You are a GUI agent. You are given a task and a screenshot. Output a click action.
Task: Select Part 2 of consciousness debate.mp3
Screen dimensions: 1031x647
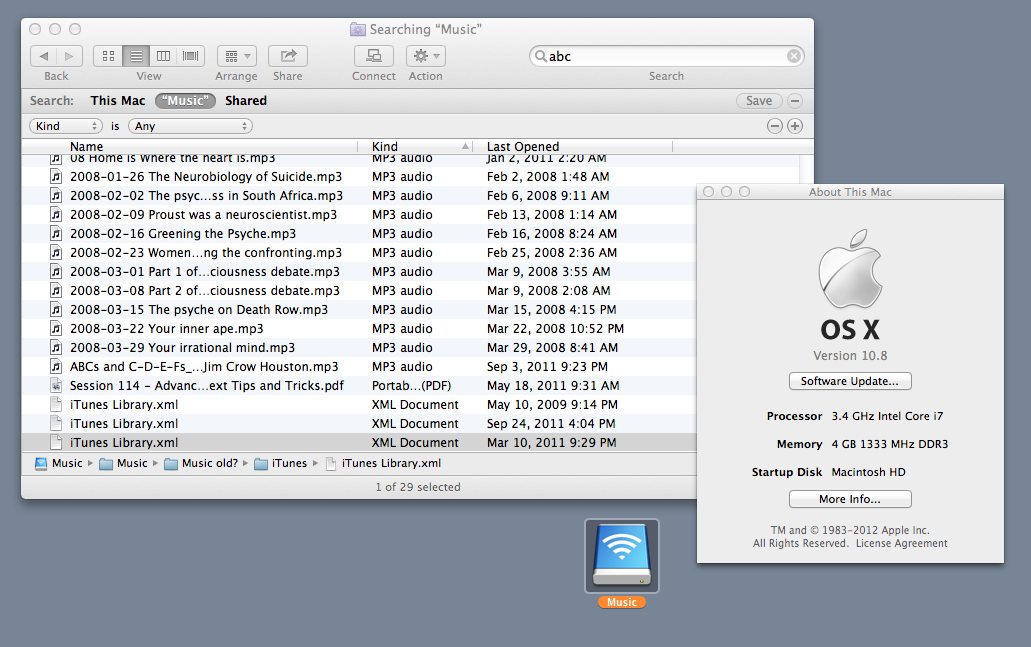(x=204, y=291)
